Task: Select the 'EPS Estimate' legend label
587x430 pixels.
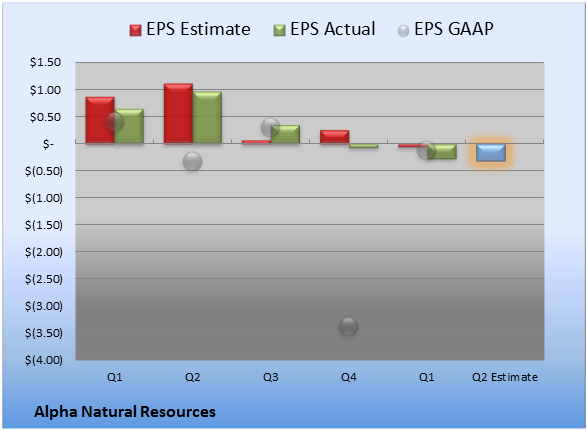Action: tap(198, 29)
